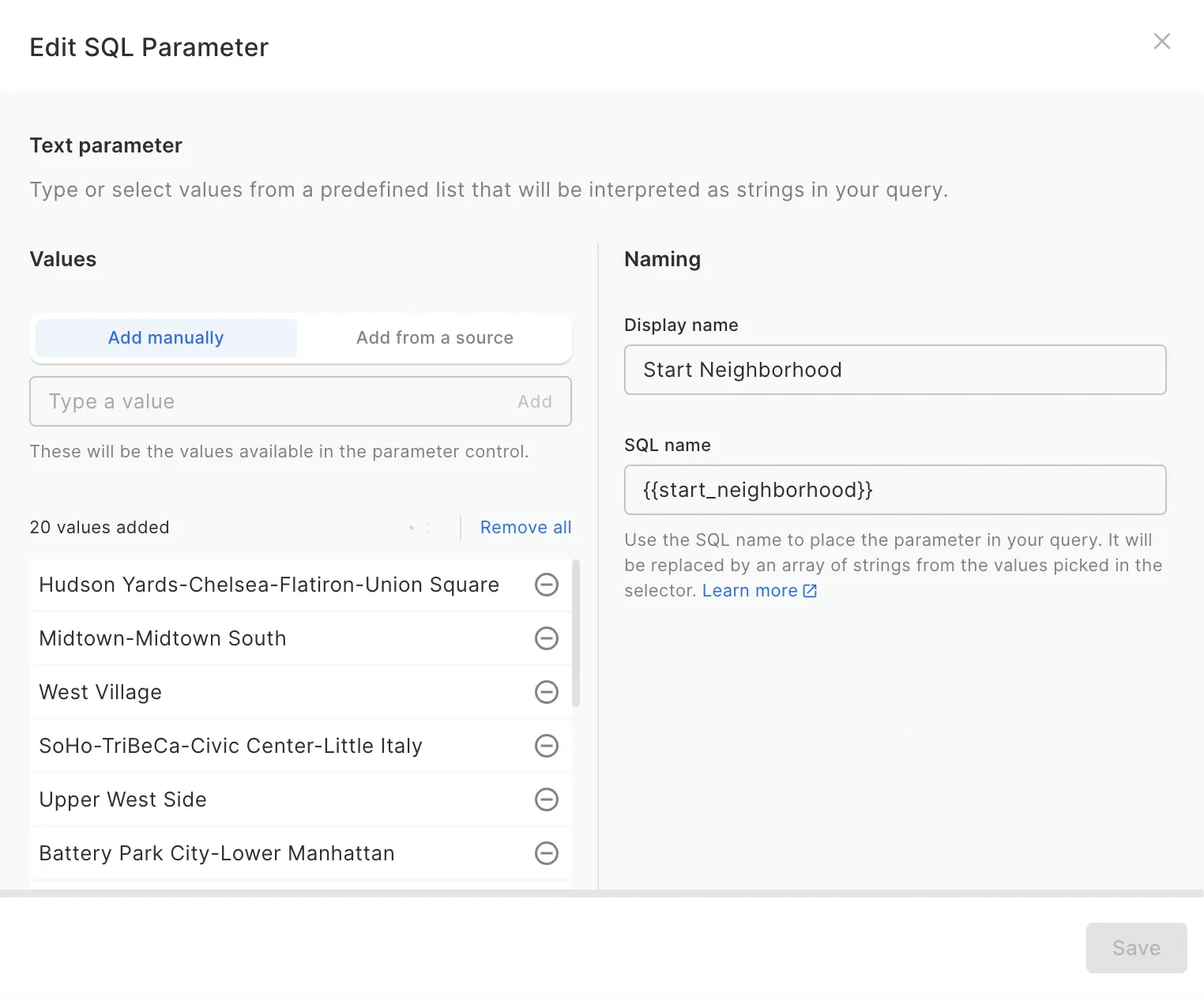Viewport: 1204px width, 997px height.
Task: Remove Hudson Yards-Chelsea-Flatiron-Union Square value
Action: [546, 585]
